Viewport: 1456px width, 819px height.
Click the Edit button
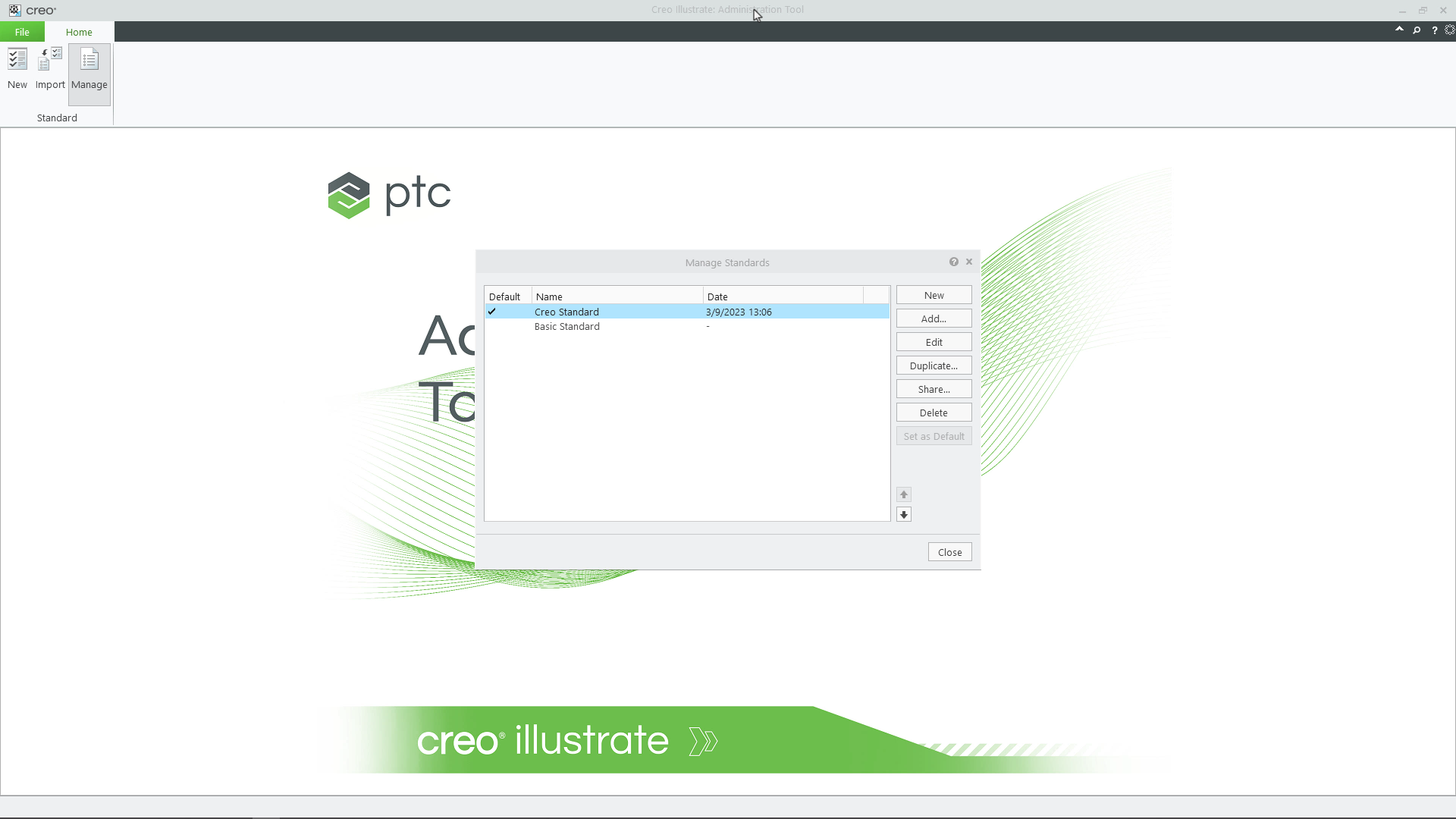tap(934, 342)
